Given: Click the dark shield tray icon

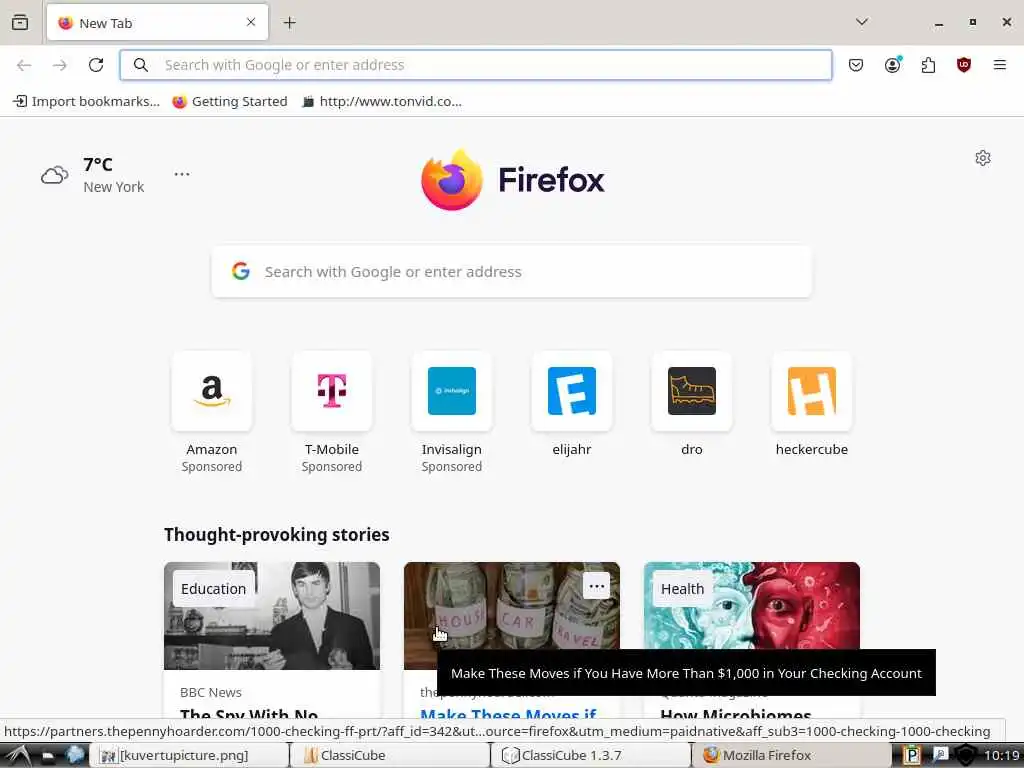Looking at the screenshot, I should coord(966,756).
